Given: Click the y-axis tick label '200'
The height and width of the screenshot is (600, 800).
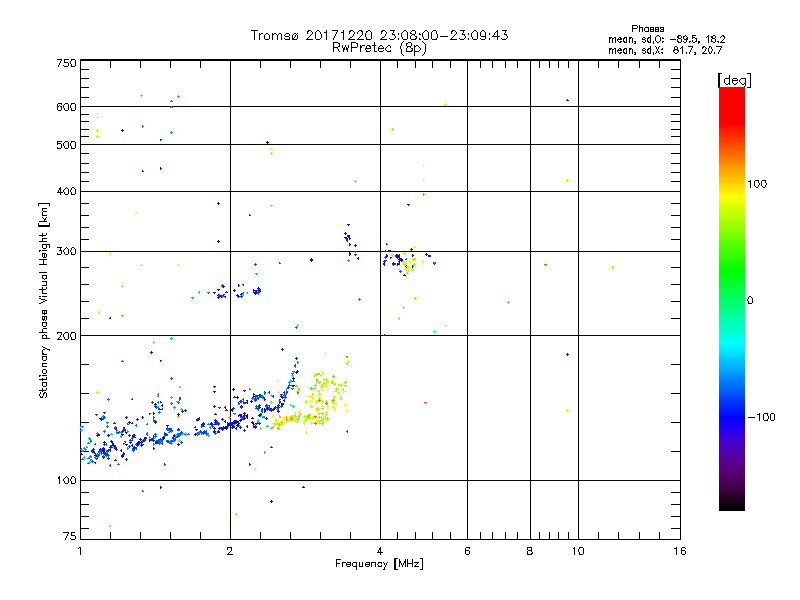Looking at the screenshot, I should point(66,336).
